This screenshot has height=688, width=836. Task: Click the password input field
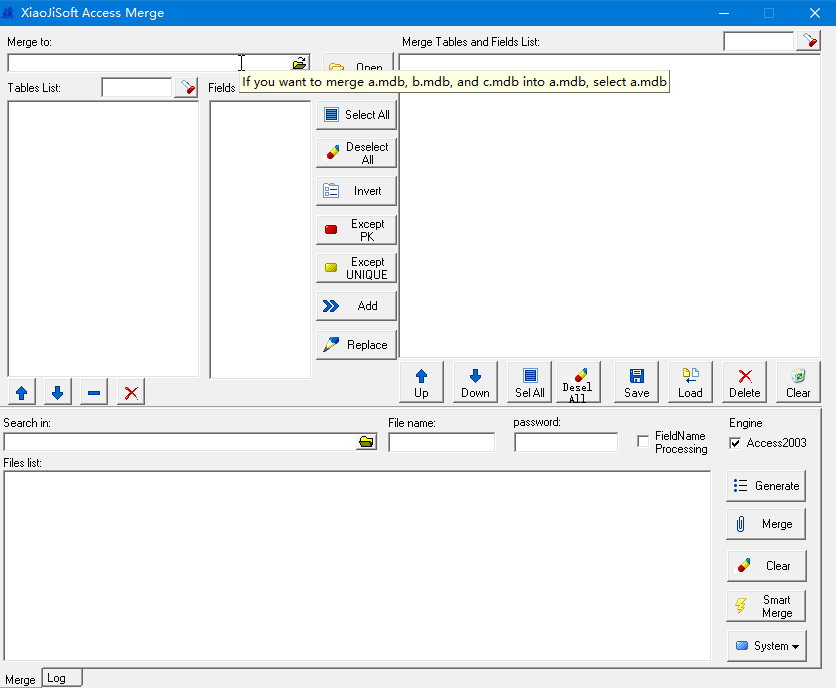(566, 442)
